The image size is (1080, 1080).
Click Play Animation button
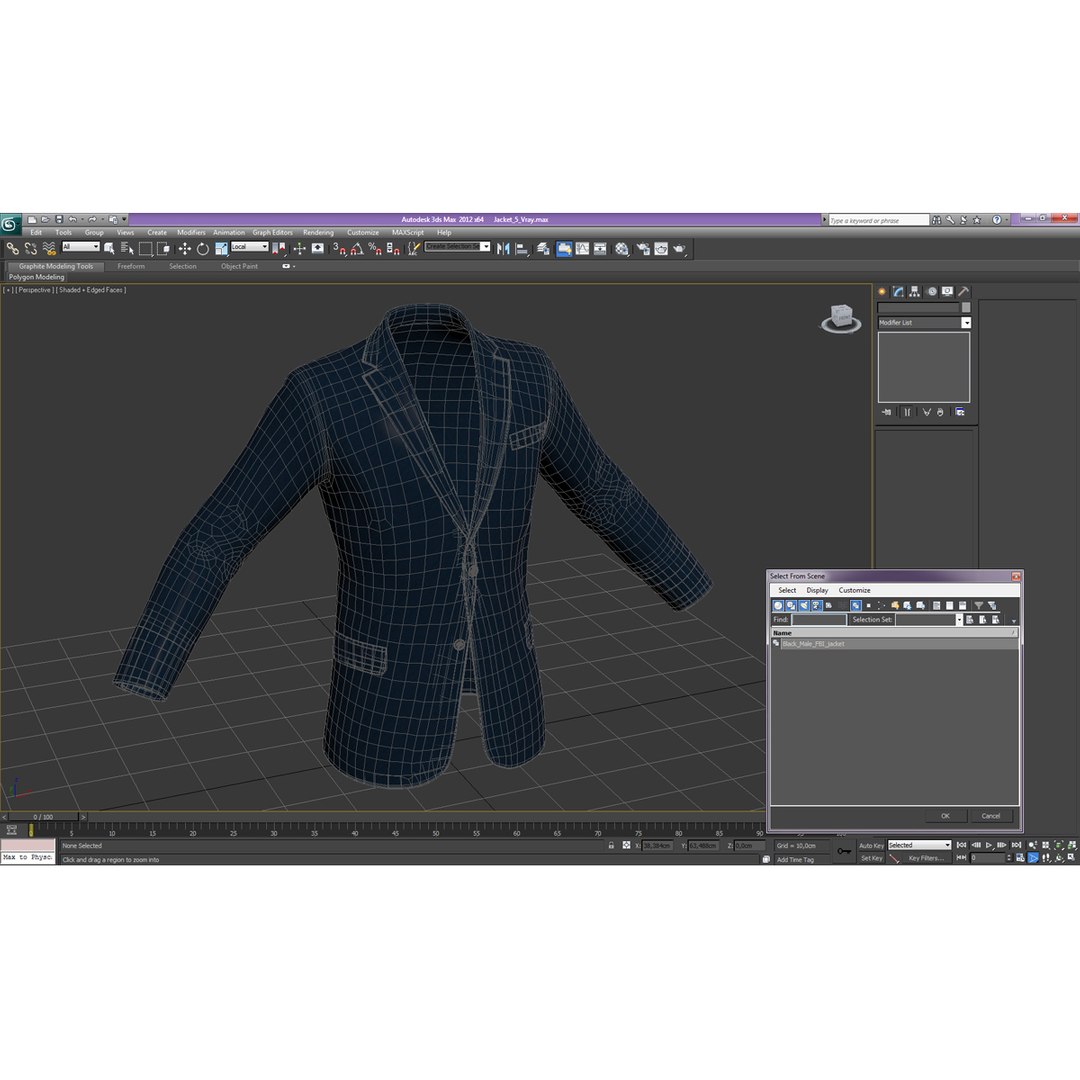tap(989, 845)
